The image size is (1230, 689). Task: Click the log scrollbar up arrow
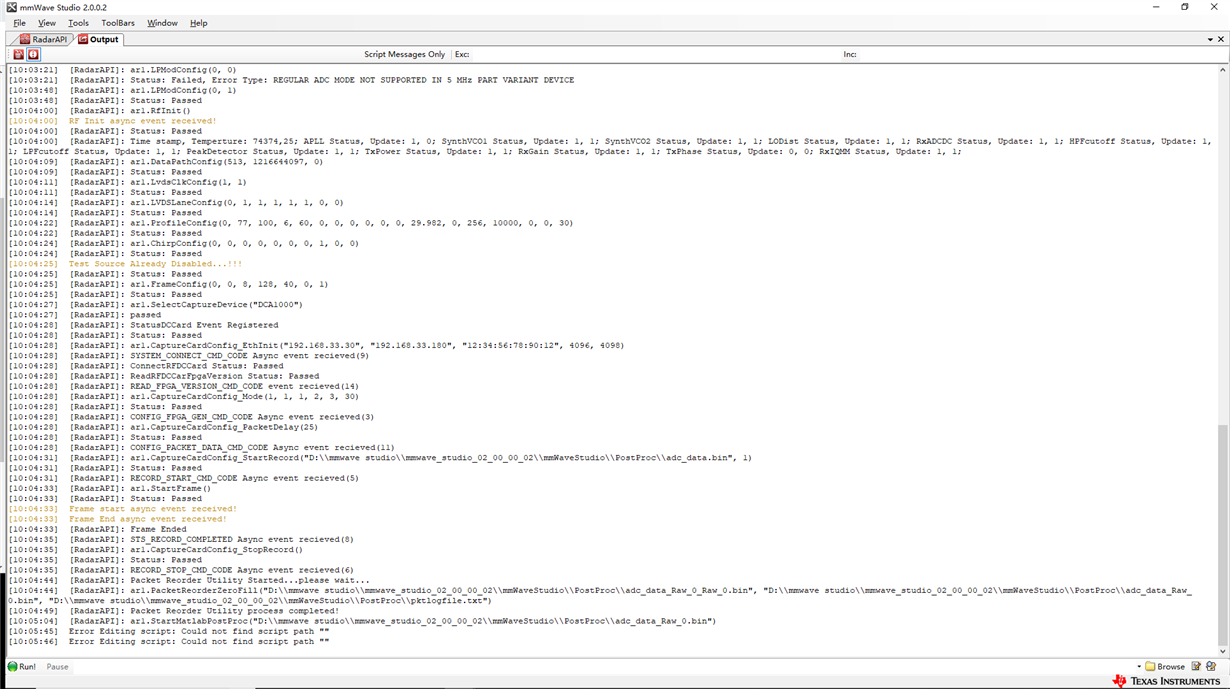1223,70
